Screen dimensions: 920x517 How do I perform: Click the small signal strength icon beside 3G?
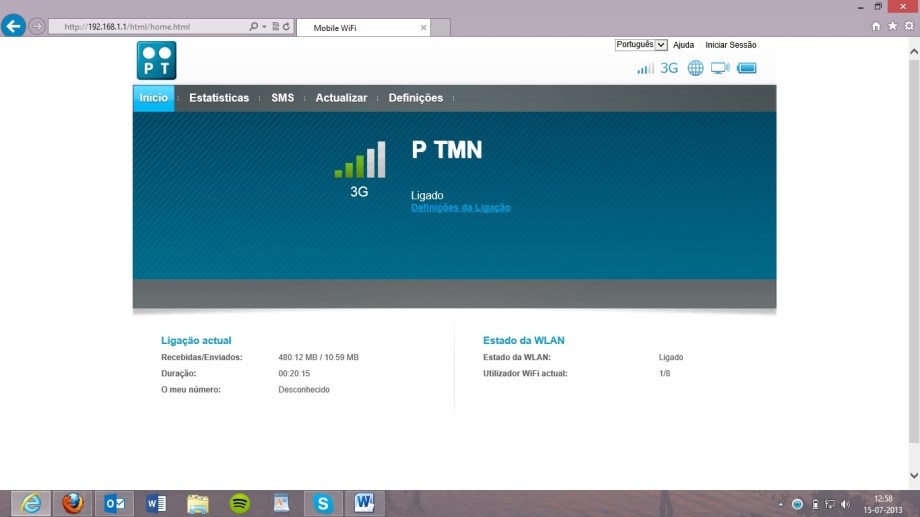click(x=645, y=69)
